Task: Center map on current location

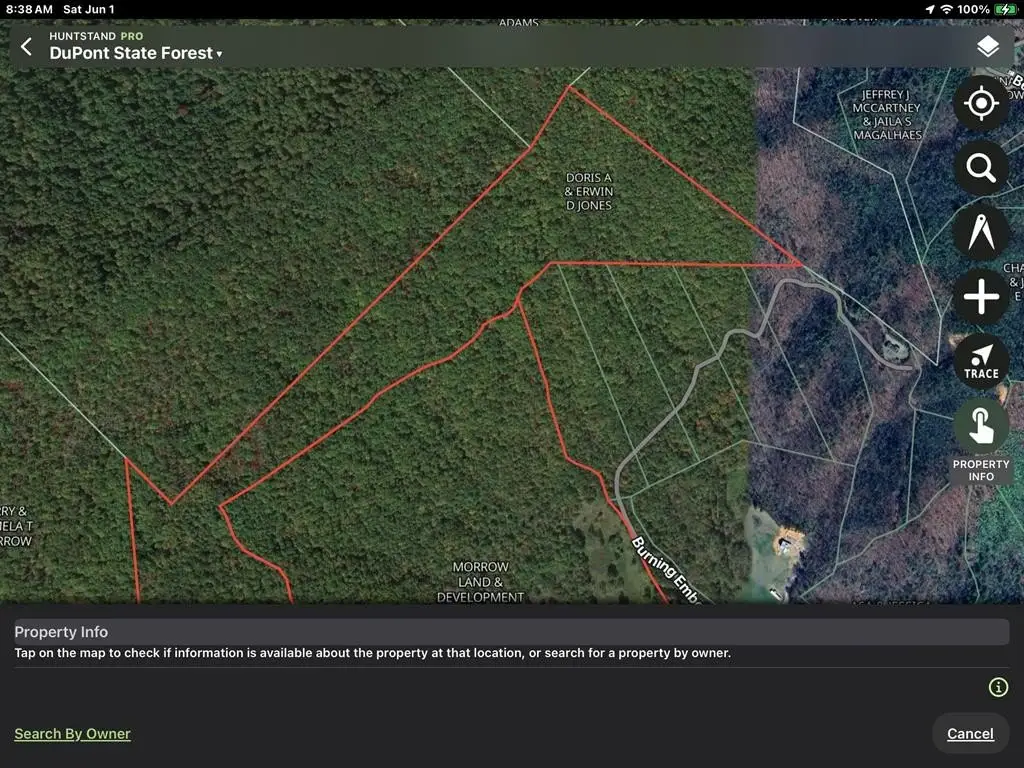Action: (980, 103)
